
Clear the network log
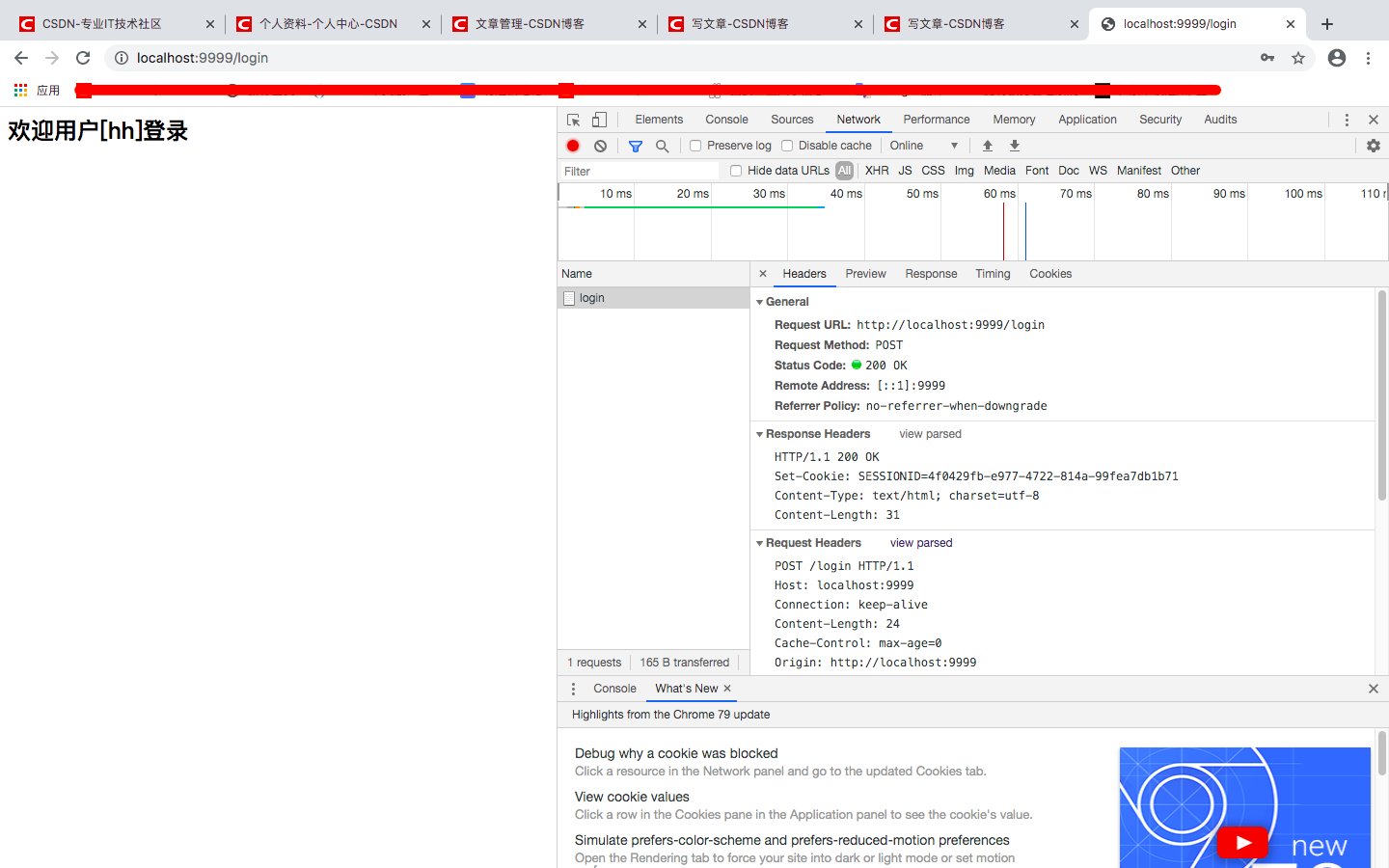600,146
